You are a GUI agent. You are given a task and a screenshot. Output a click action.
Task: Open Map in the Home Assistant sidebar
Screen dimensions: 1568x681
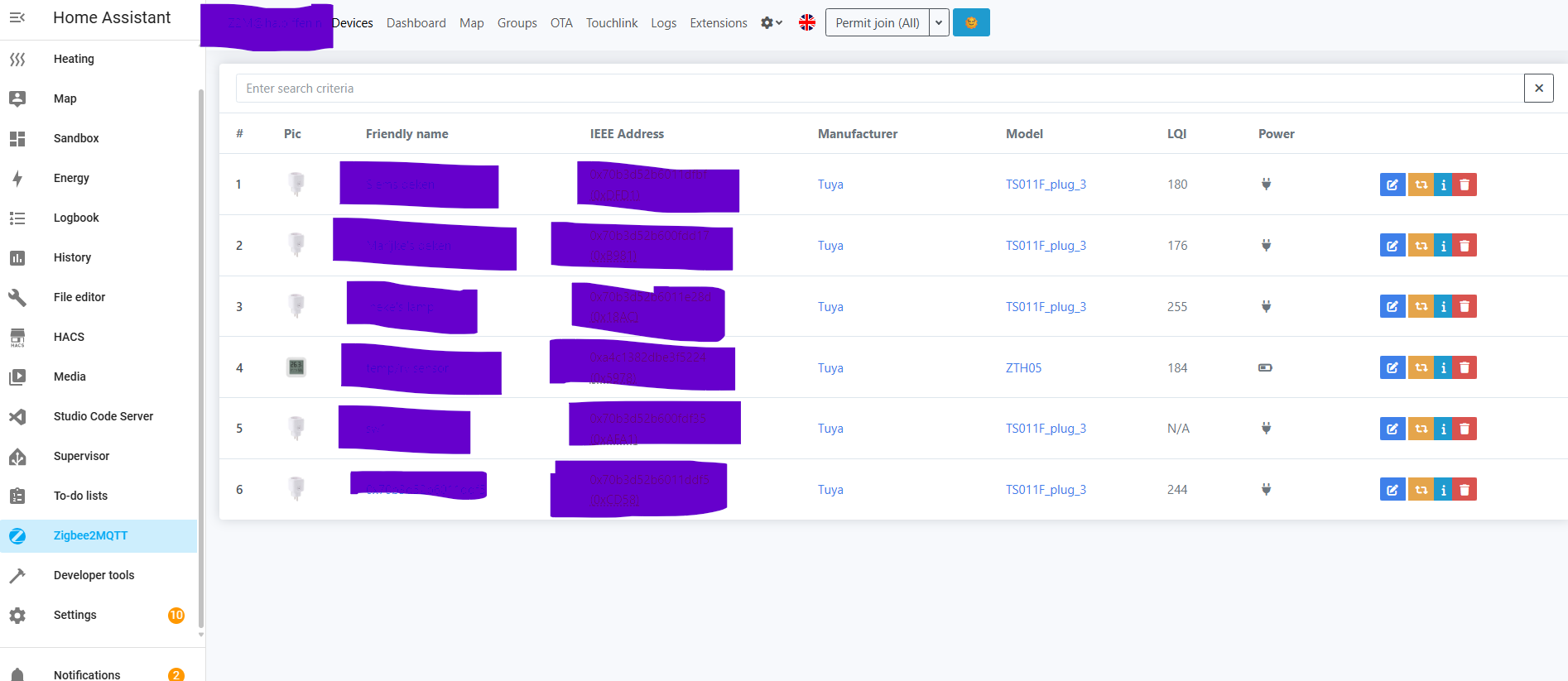[x=99, y=98]
